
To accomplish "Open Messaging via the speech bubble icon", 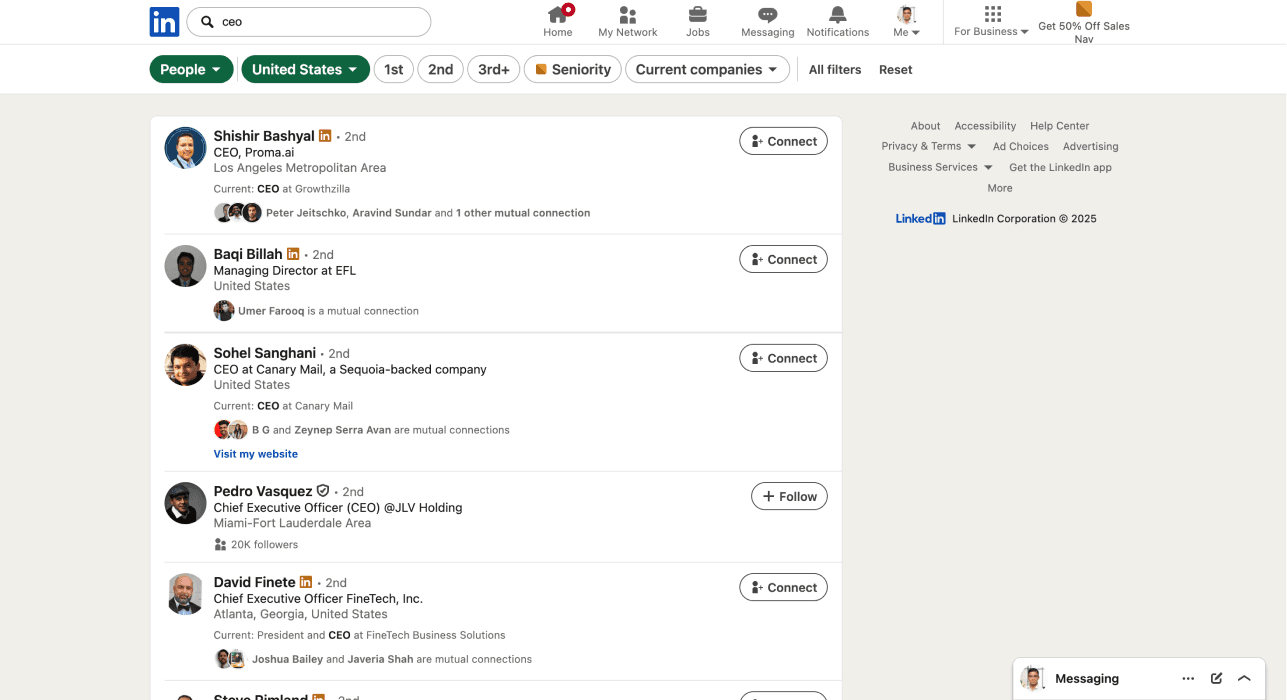I will 767,15.
